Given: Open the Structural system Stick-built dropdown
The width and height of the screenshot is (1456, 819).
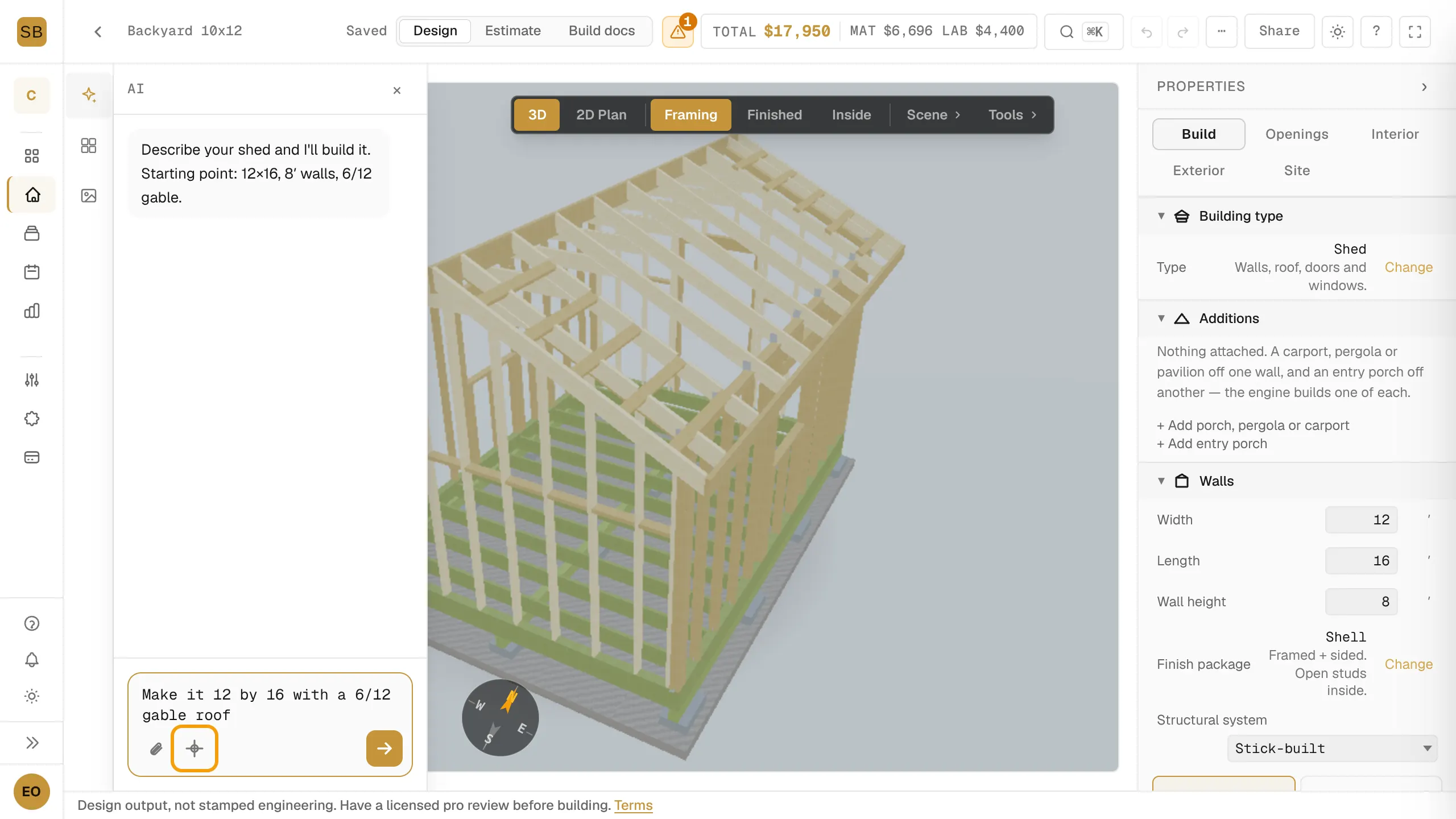Looking at the screenshot, I should [1332, 748].
